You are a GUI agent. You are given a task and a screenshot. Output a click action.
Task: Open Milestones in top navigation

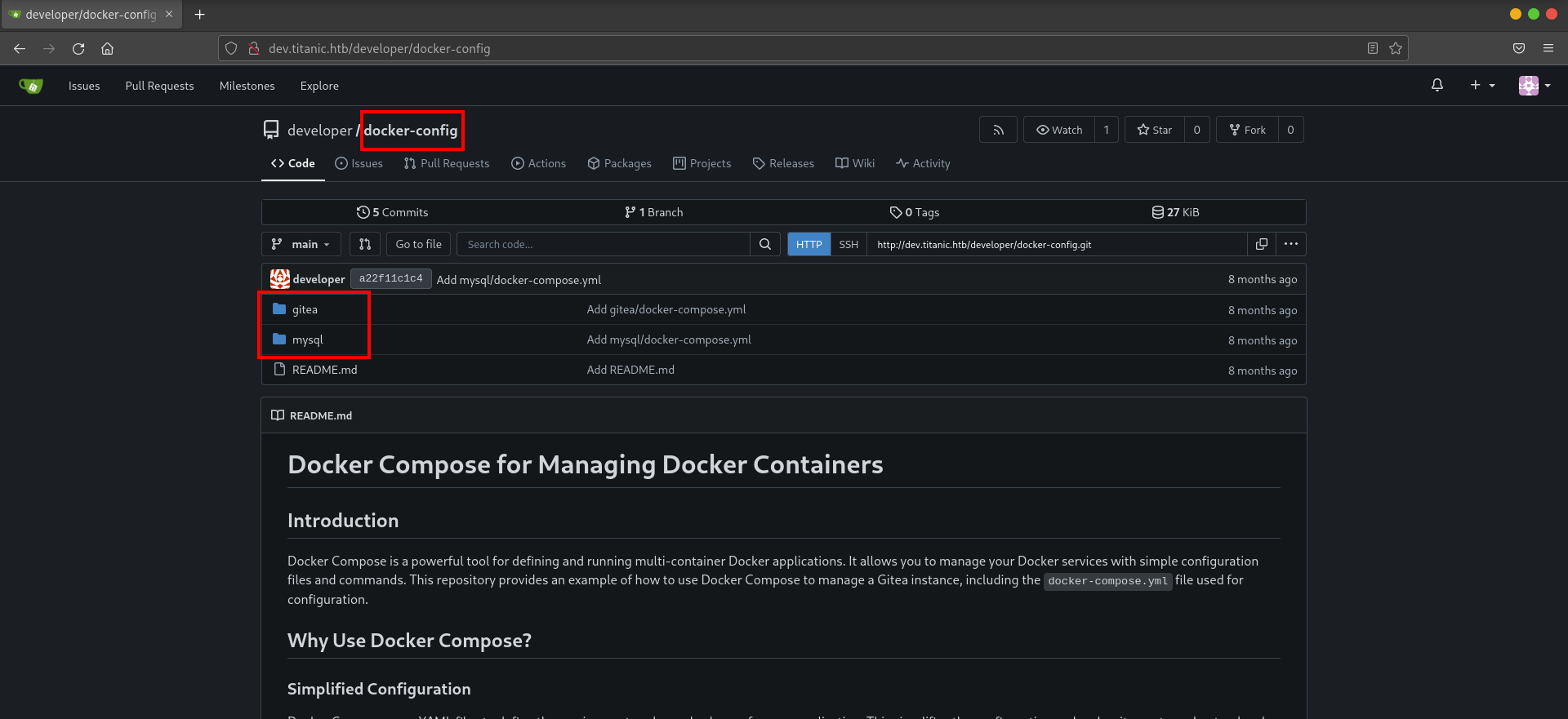(247, 86)
